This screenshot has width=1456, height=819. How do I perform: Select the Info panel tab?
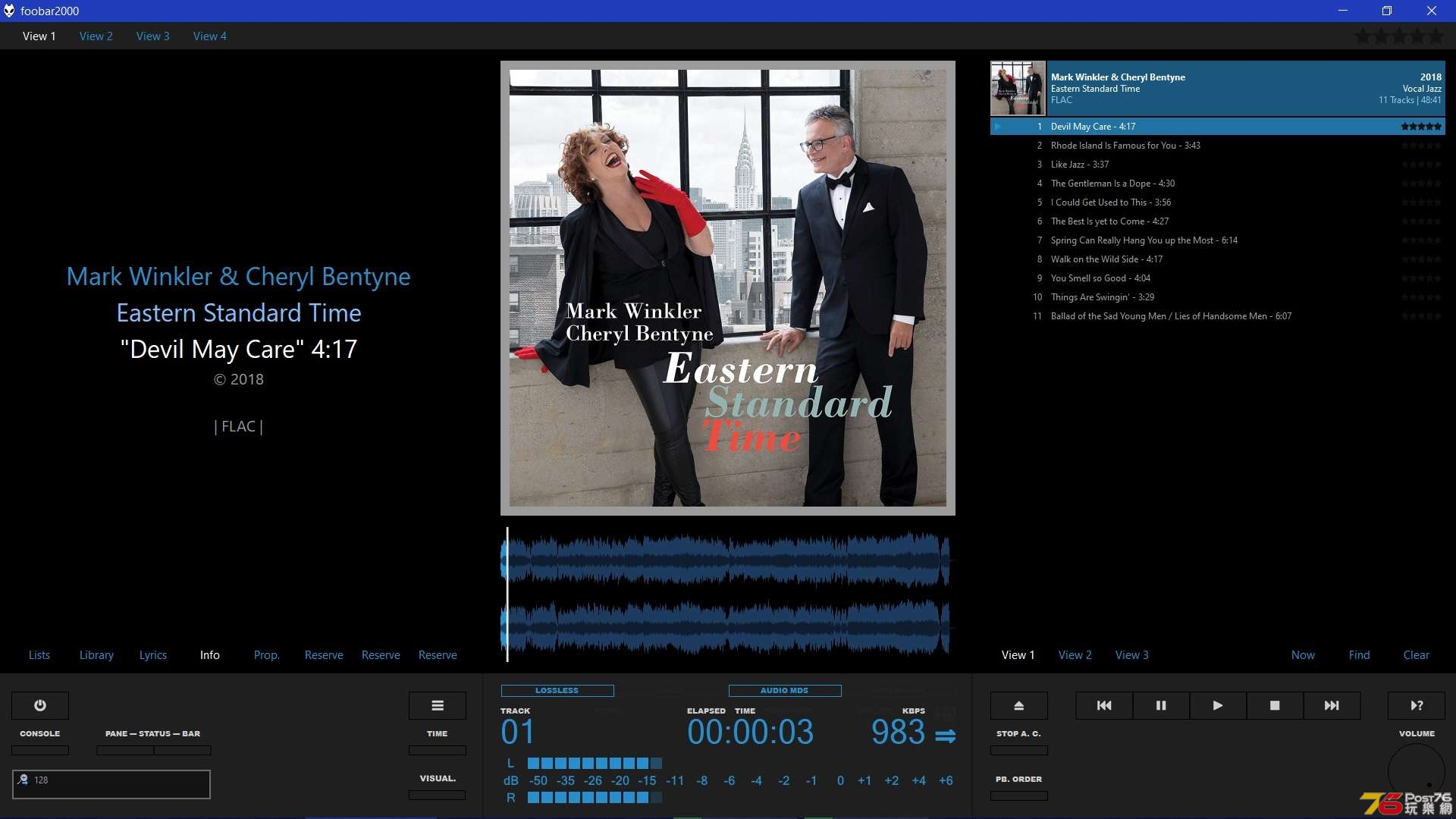(x=210, y=654)
